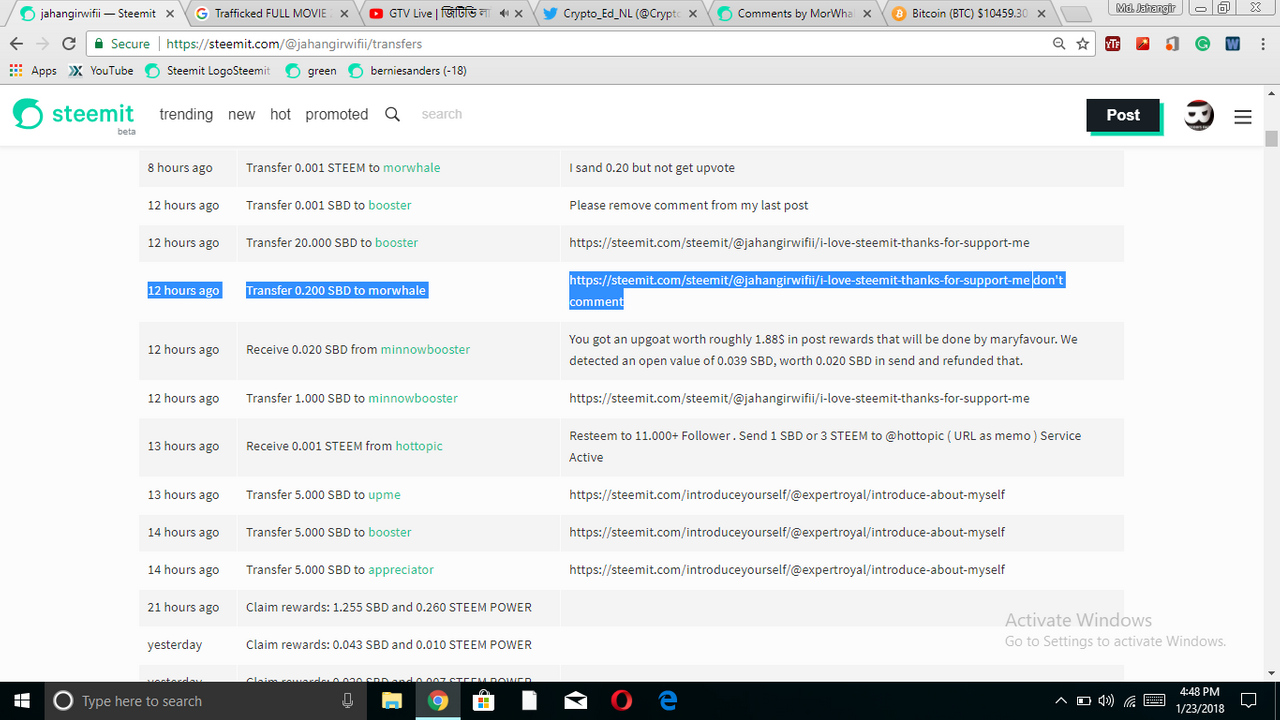Click the Windows taskbar search box
Image resolution: width=1280 pixels, height=720 pixels.
[x=205, y=701]
